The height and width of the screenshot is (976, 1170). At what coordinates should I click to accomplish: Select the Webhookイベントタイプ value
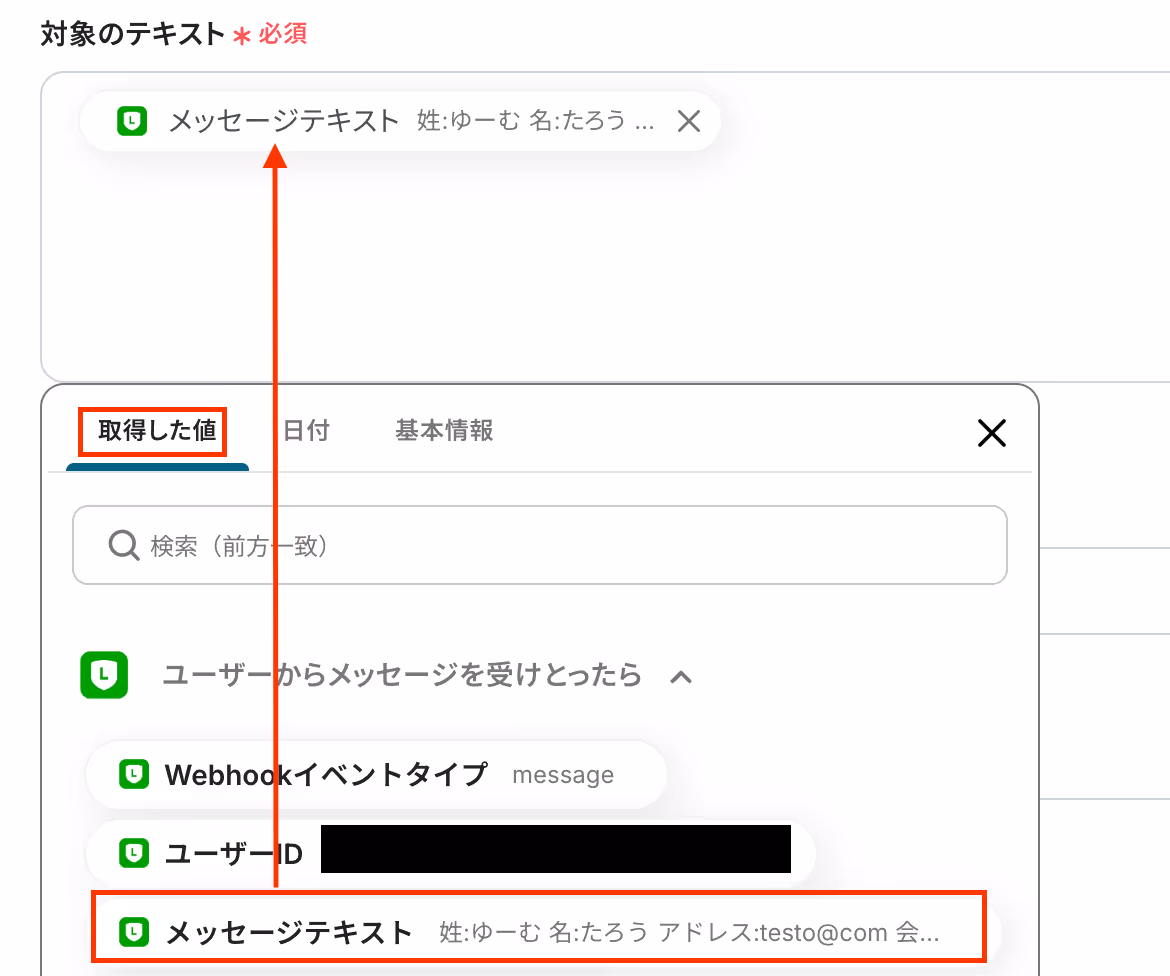[376, 775]
